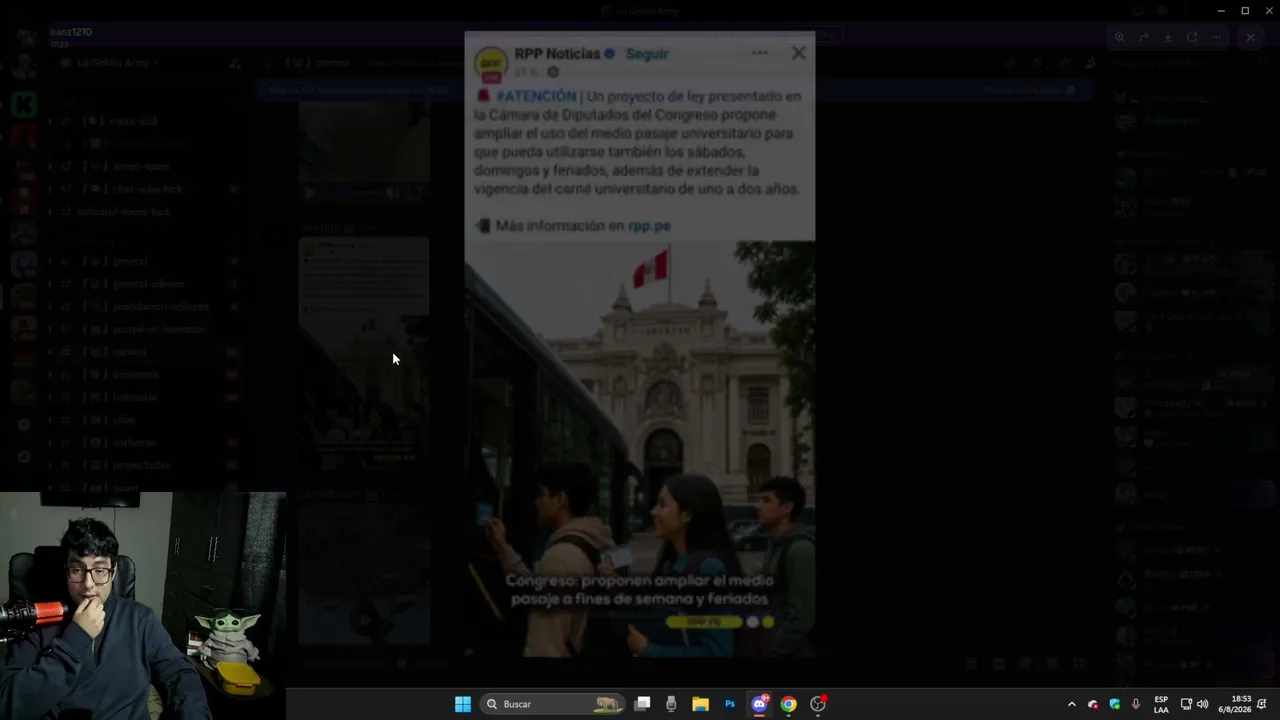This screenshot has height=720, width=1280.
Task: Open network settings from the tray
Action: pos(1186,704)
